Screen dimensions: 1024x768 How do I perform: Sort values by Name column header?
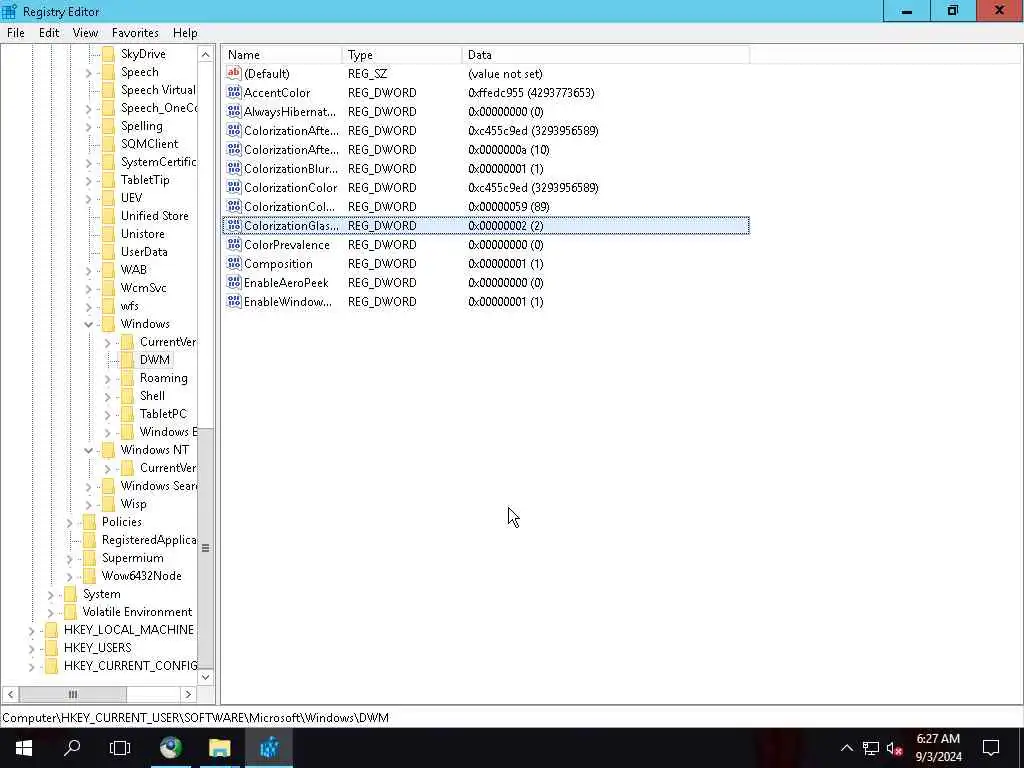pyautogui.click(x=281, y=55)
